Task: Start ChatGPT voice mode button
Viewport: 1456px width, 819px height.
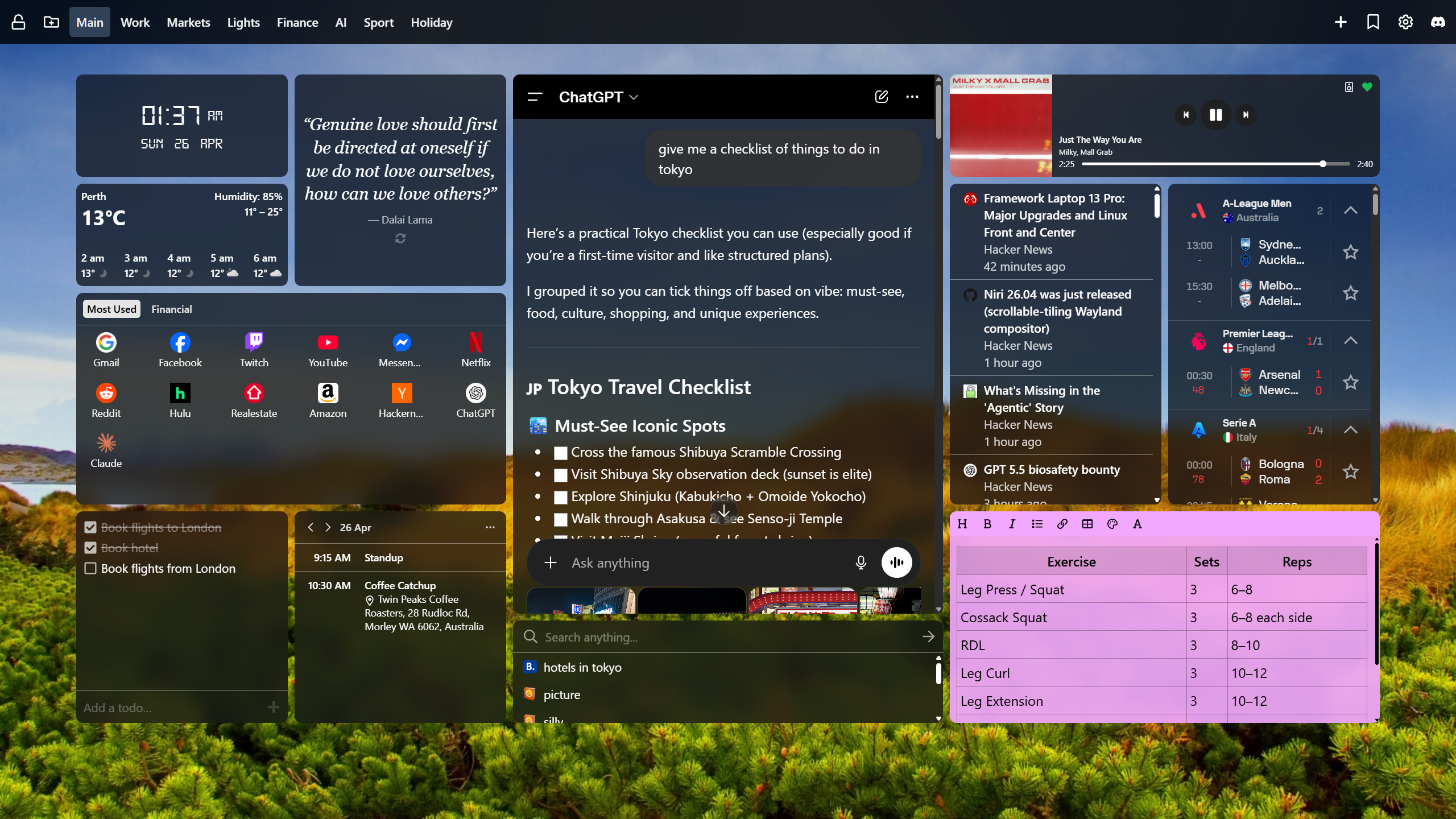Action: click(x=897, y=562)
